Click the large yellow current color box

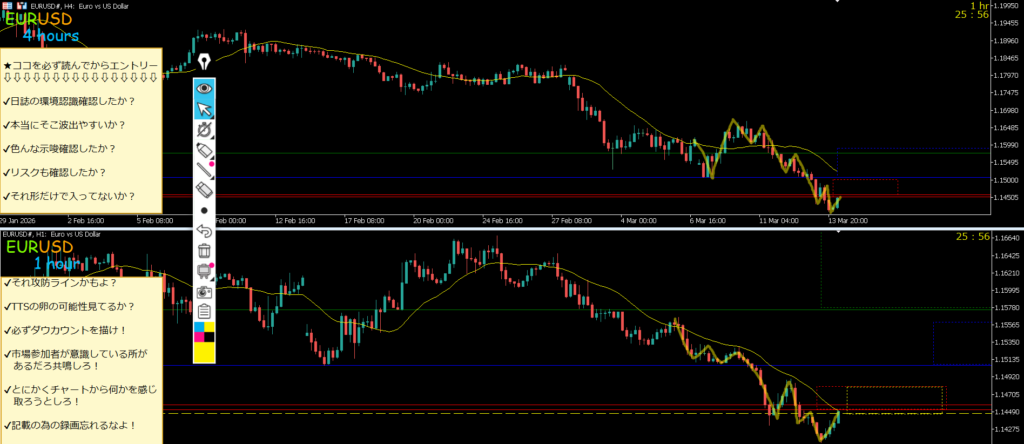pyautogui.click(x=205, y=352)
